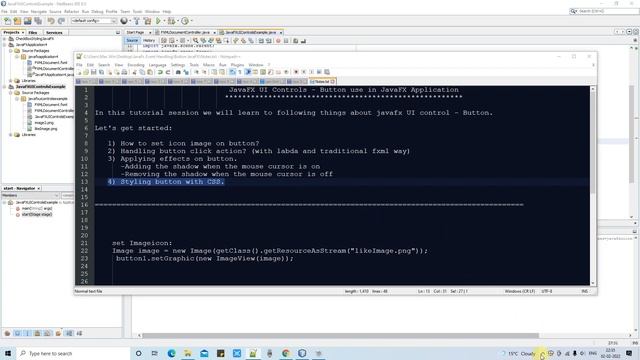Select image2.png in project tree
This screenshot has height=360, width=640.
(44, 122)
